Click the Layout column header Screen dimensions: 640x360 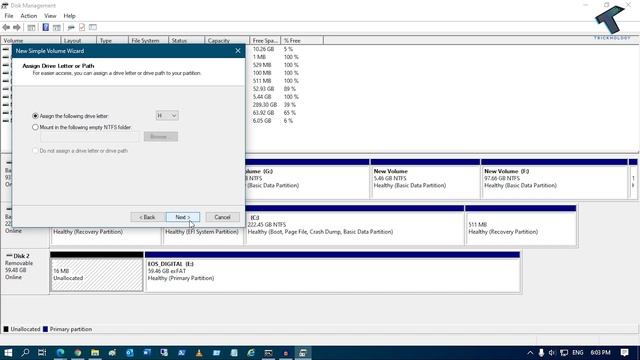pyautogui.click(x=79, y=40)
